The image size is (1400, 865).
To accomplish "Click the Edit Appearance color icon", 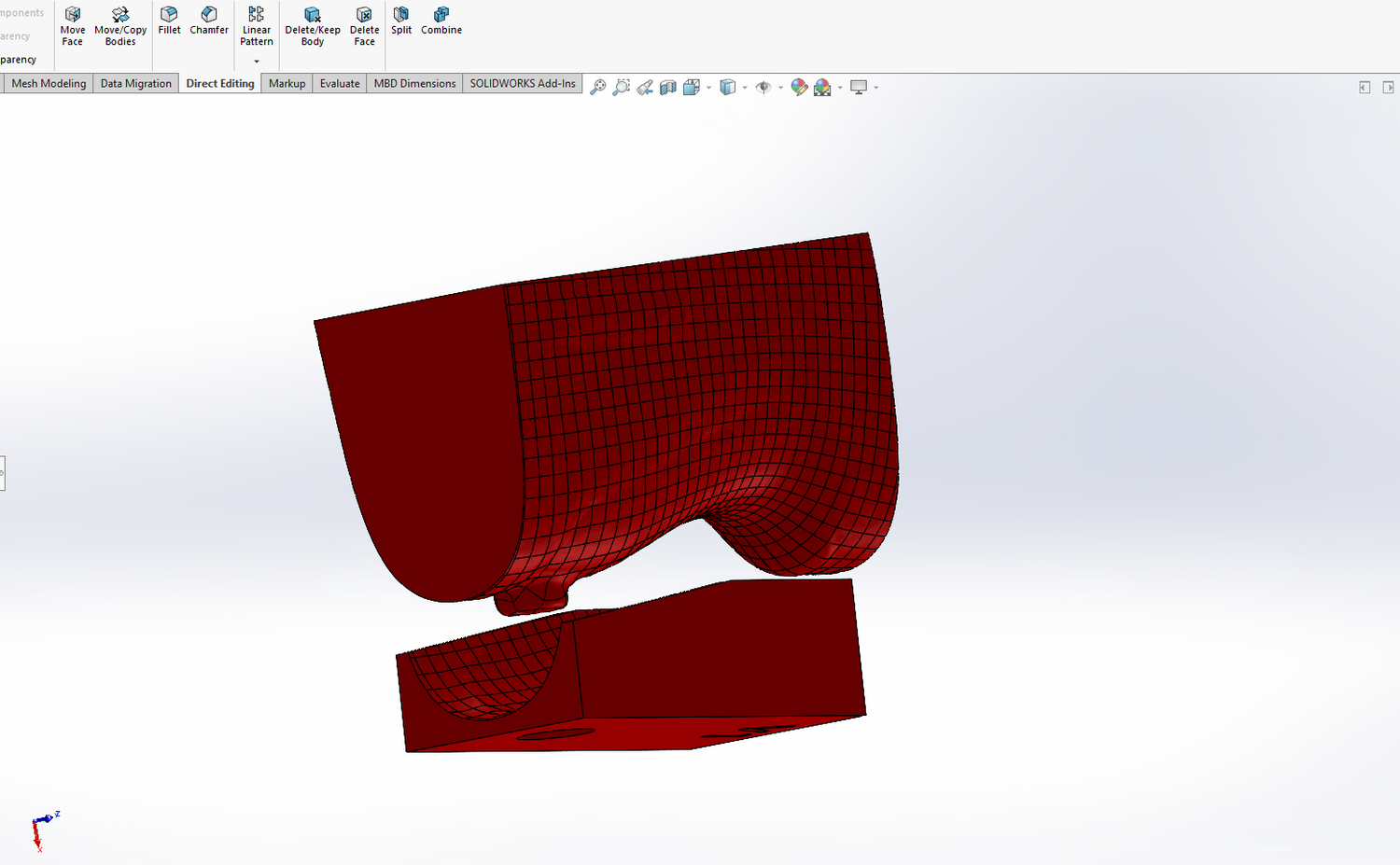I will click(x=799, y=87).
